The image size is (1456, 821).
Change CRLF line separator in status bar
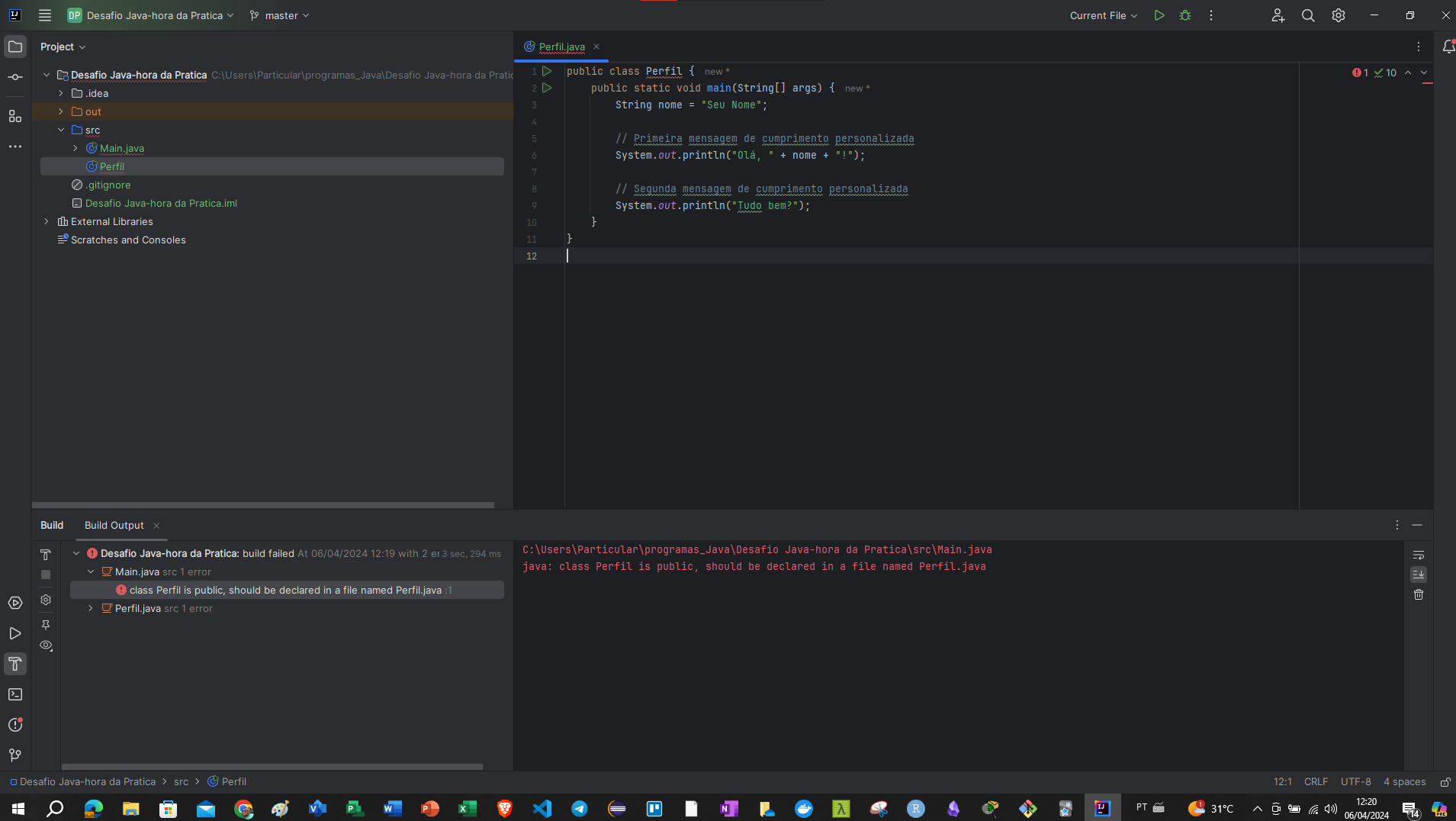(1316, 782)
